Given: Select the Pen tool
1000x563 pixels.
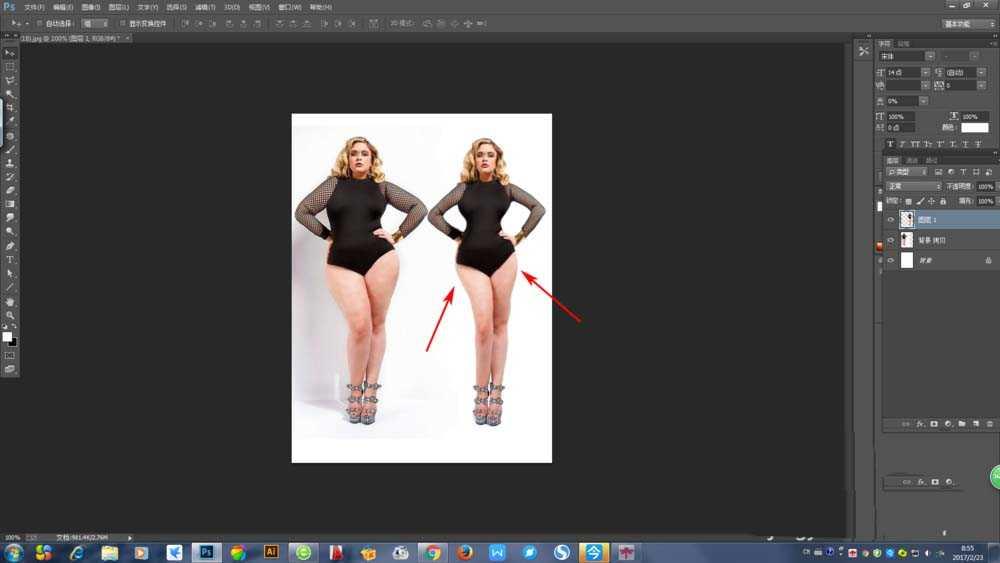Looking at the screenshot, I should point(10,245).
